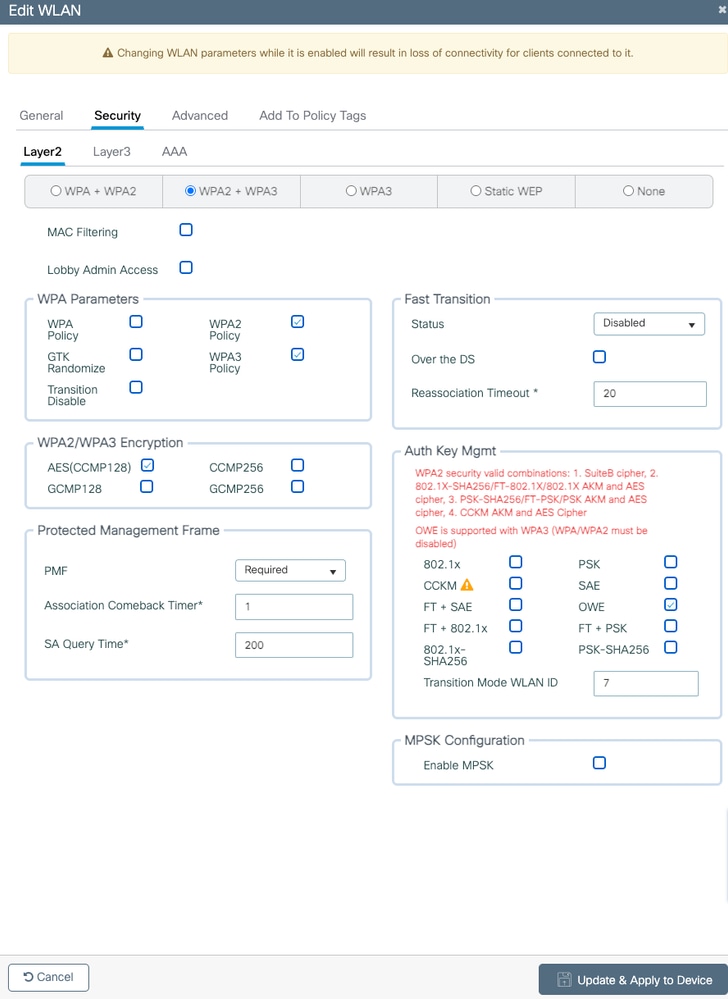
Task: Enable the GCMP256 encryption checkbox
Action: 297,487
